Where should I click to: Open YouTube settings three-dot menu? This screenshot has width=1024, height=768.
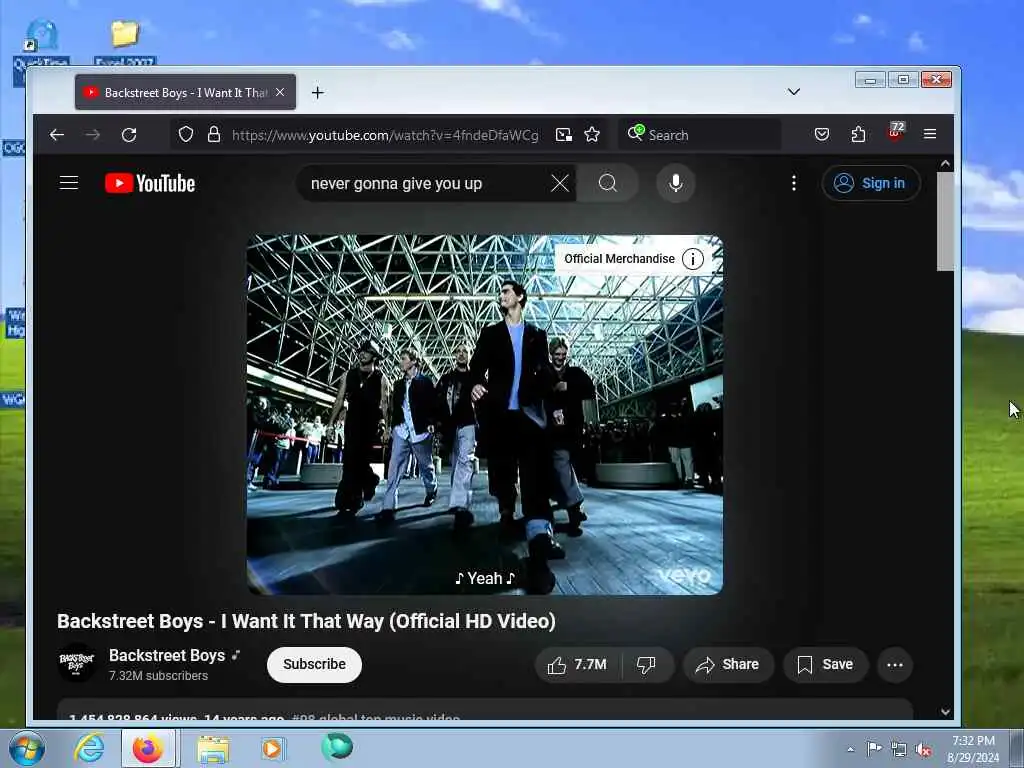point(793,184)
